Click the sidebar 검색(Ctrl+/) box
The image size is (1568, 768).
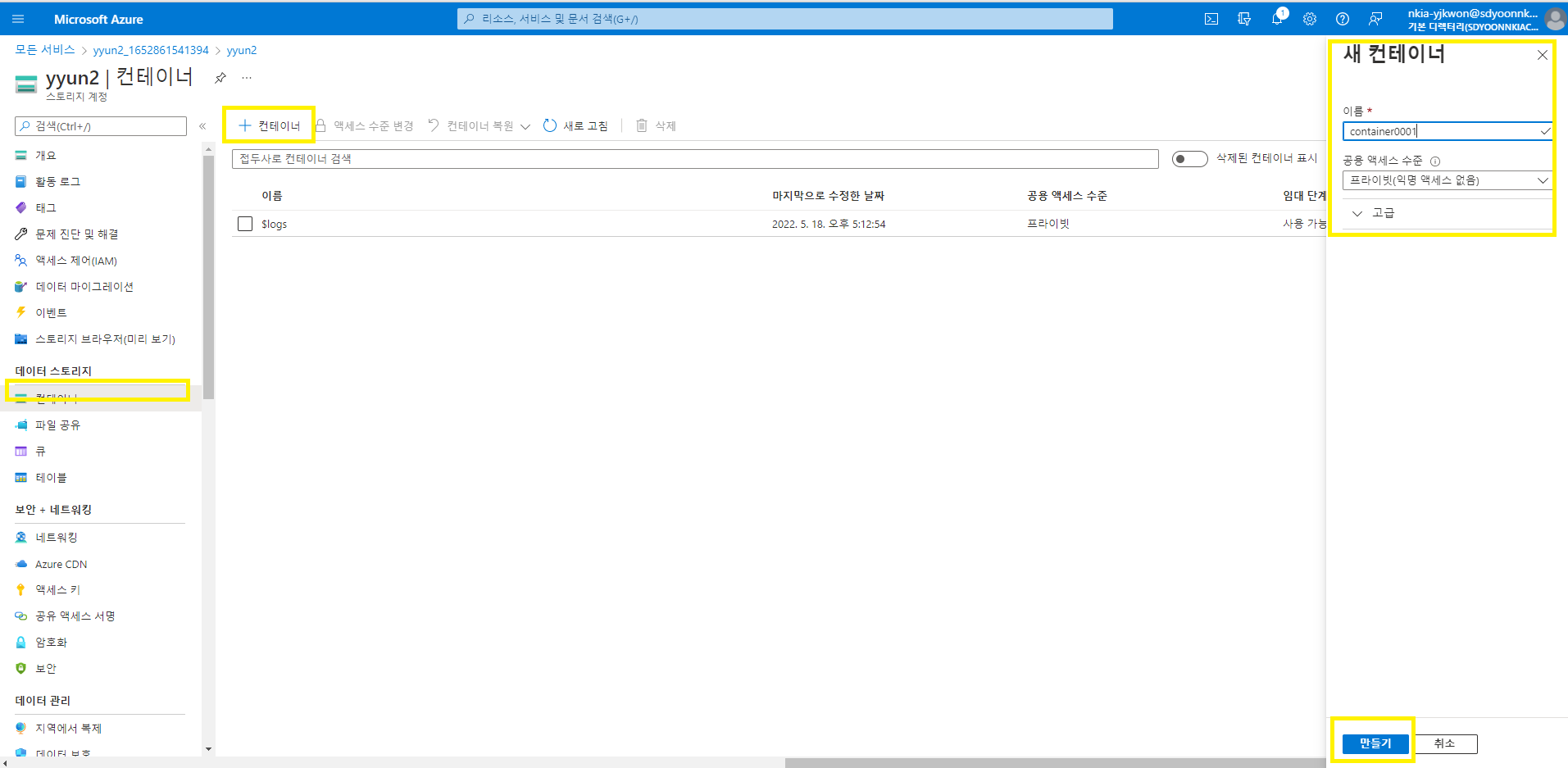(101, 126)
